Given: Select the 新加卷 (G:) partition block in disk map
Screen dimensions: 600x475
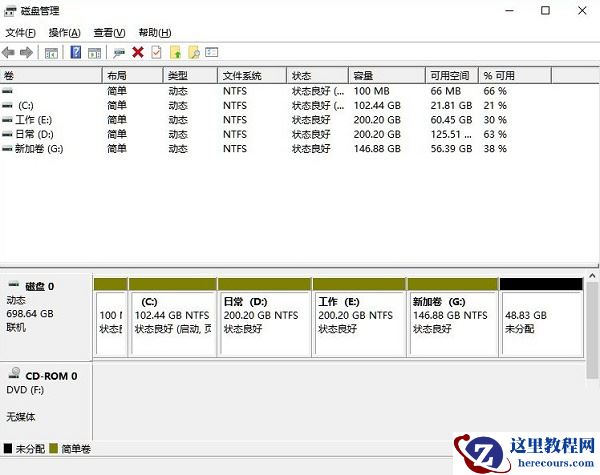Looking at the screenshot, I should pos(453,317).
